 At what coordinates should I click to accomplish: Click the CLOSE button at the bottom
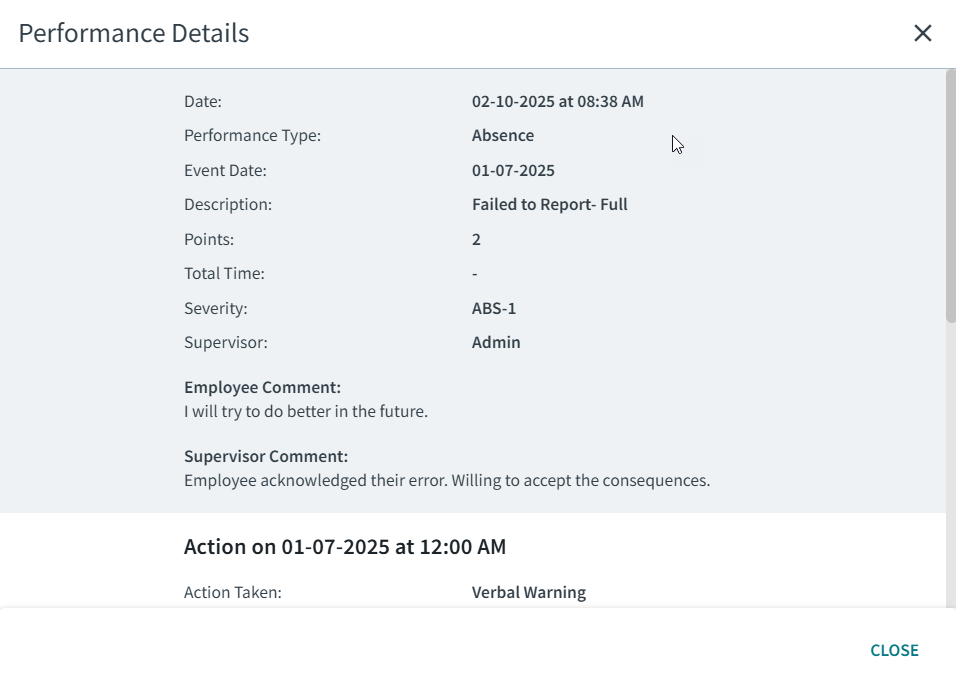pos(894,650)
